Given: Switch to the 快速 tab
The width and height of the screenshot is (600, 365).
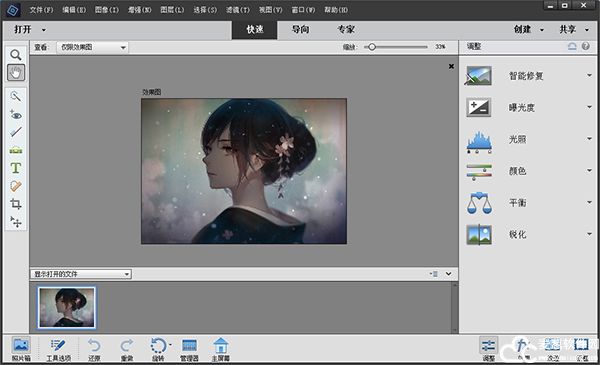Looking at the screenshot, I should pyautogui.click(x=254, y=29).
